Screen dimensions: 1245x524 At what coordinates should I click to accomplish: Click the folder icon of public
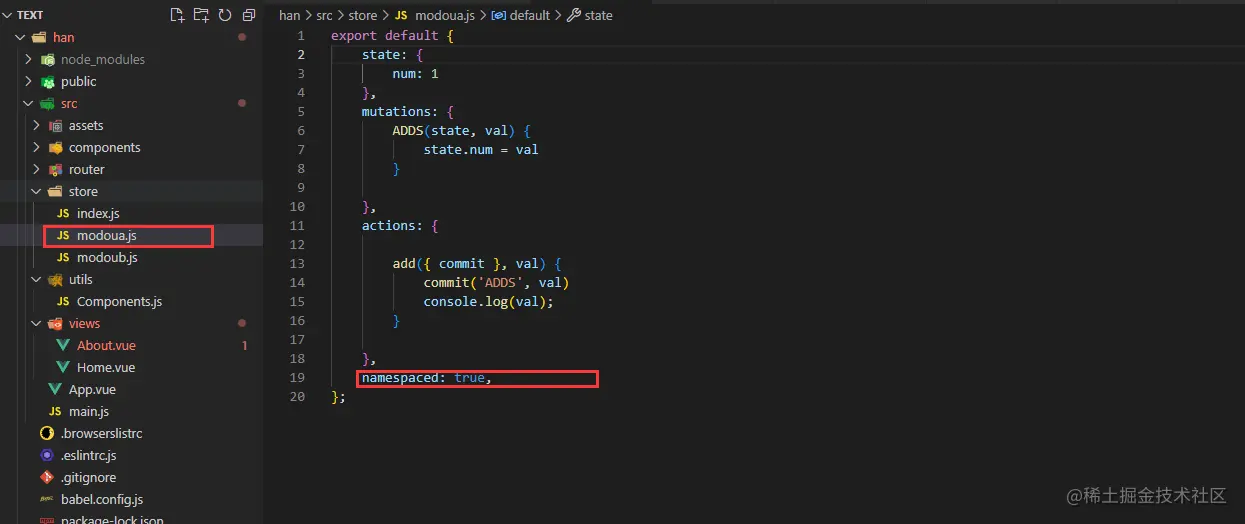point(47,81)
